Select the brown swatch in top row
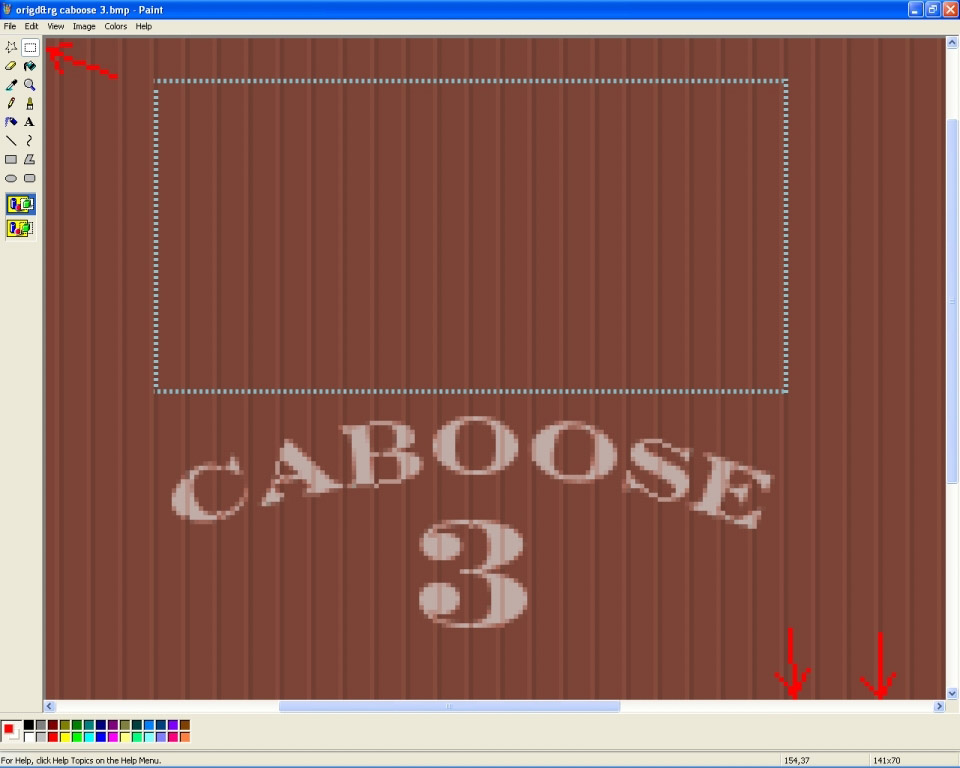 [185, 725]
